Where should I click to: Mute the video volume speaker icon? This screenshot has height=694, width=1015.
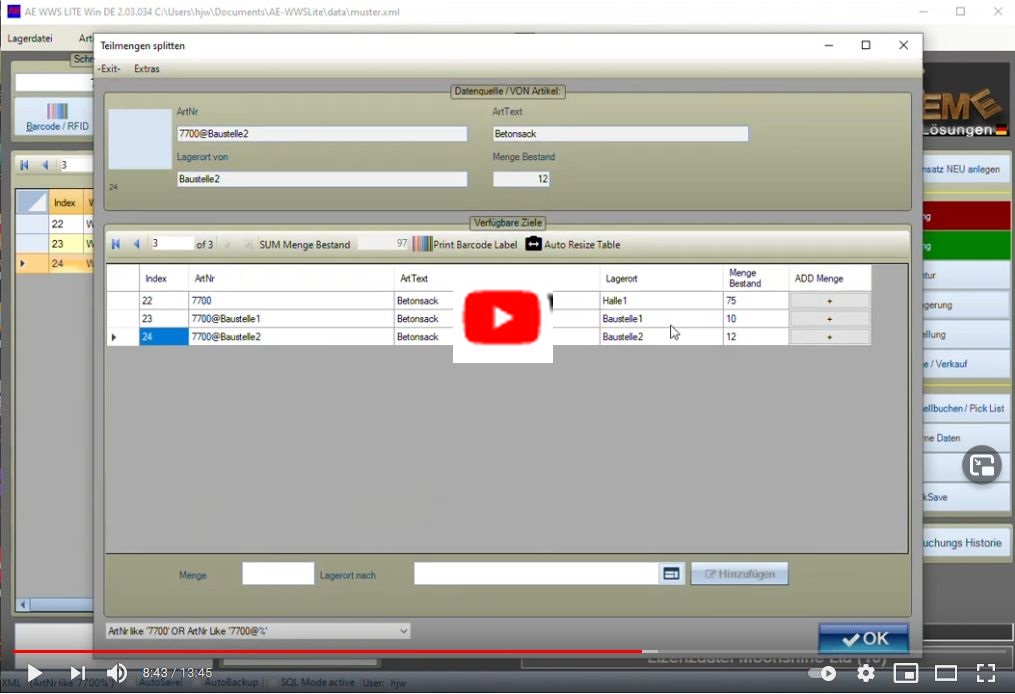click(117, 673)
